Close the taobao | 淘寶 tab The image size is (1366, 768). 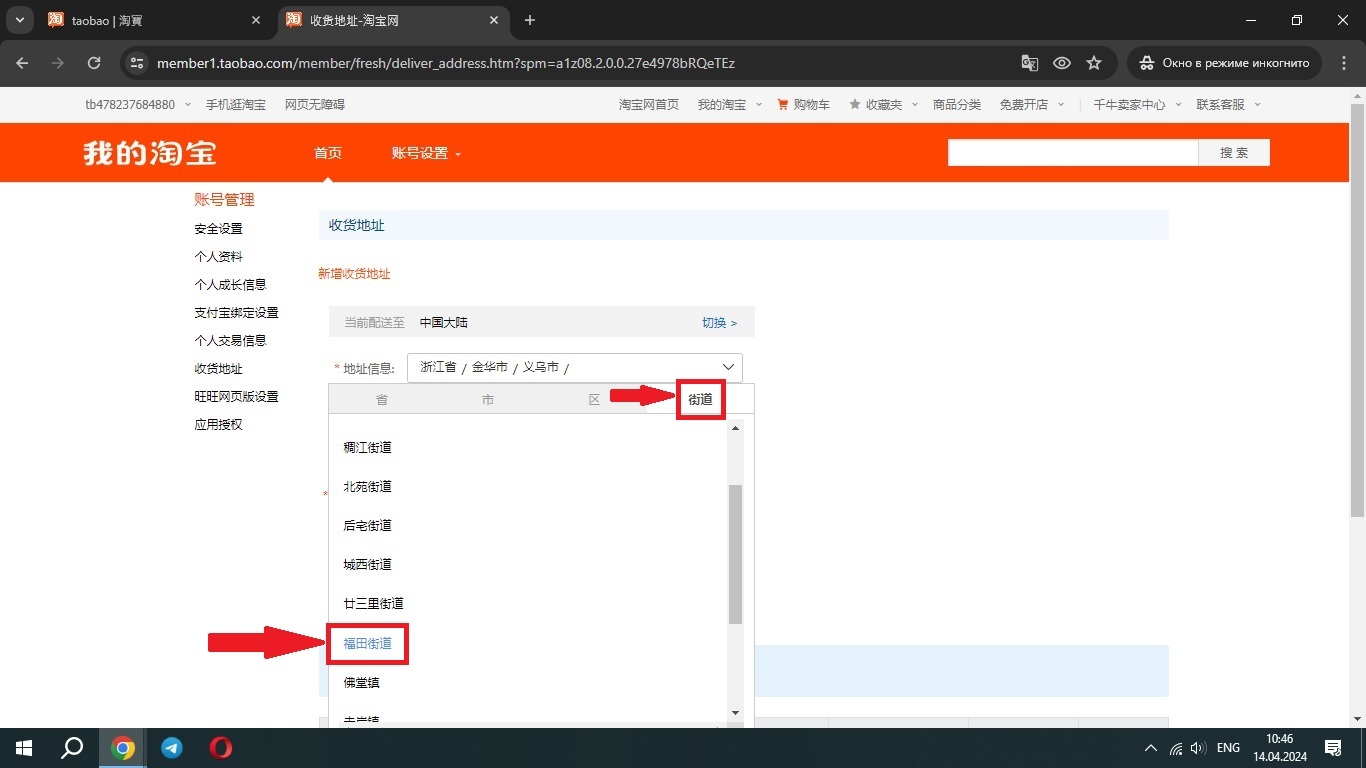(256, 20)
